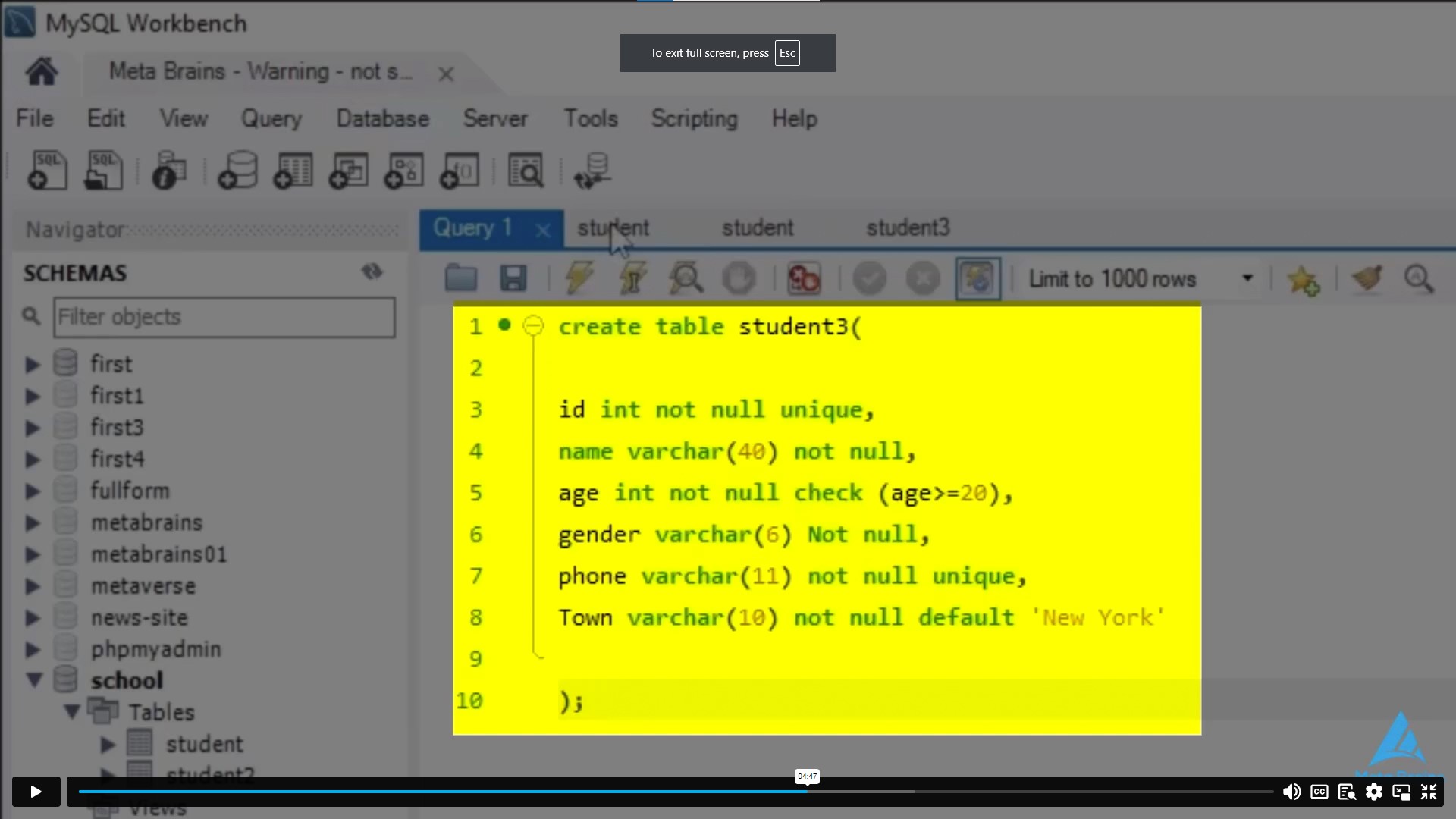The width and height of the screenshot is (1456, 819).
Task: Expand the fullform schema
Action: pyautogui.click(x=32, y=491)
